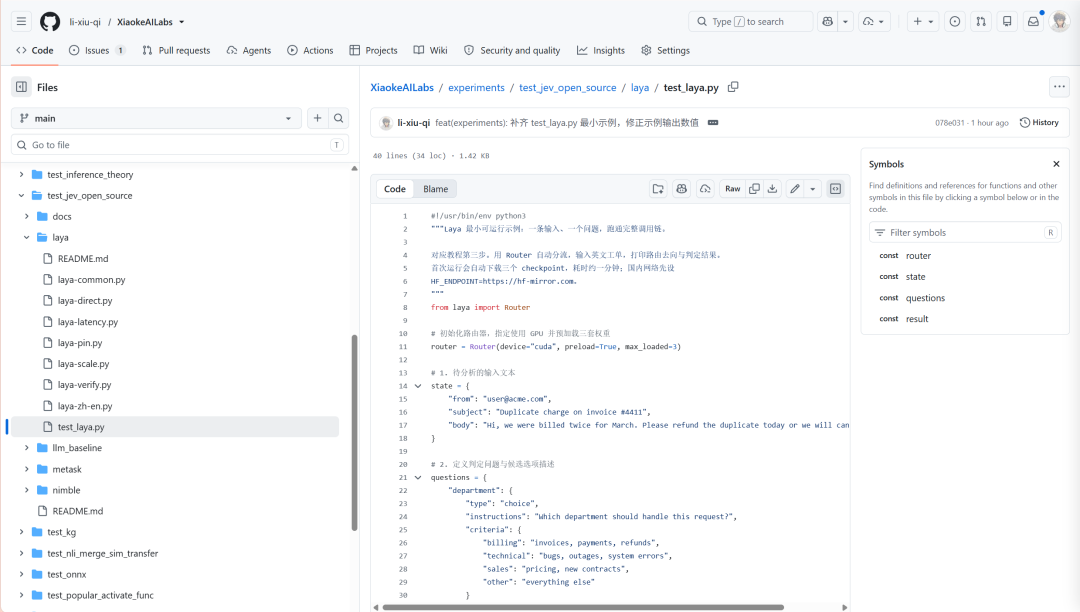1080x612 pixels.
Task: Open the Security and quality tab
Action: (512, 50)
